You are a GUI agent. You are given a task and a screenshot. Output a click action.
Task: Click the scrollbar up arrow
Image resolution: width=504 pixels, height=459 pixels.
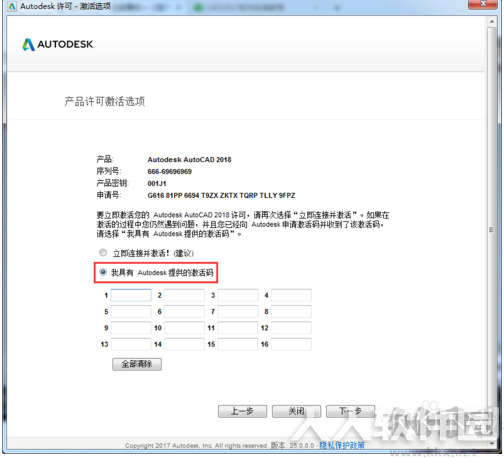click(x=492, y=22)
